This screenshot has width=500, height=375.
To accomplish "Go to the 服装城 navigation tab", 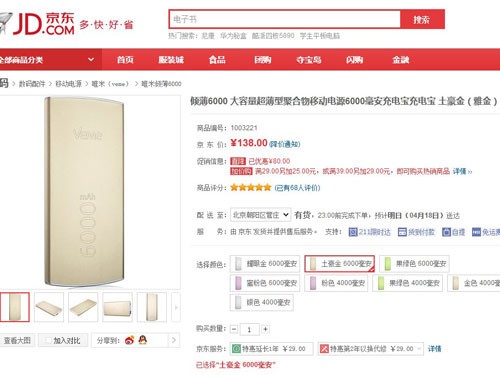I will click(171, 60).
